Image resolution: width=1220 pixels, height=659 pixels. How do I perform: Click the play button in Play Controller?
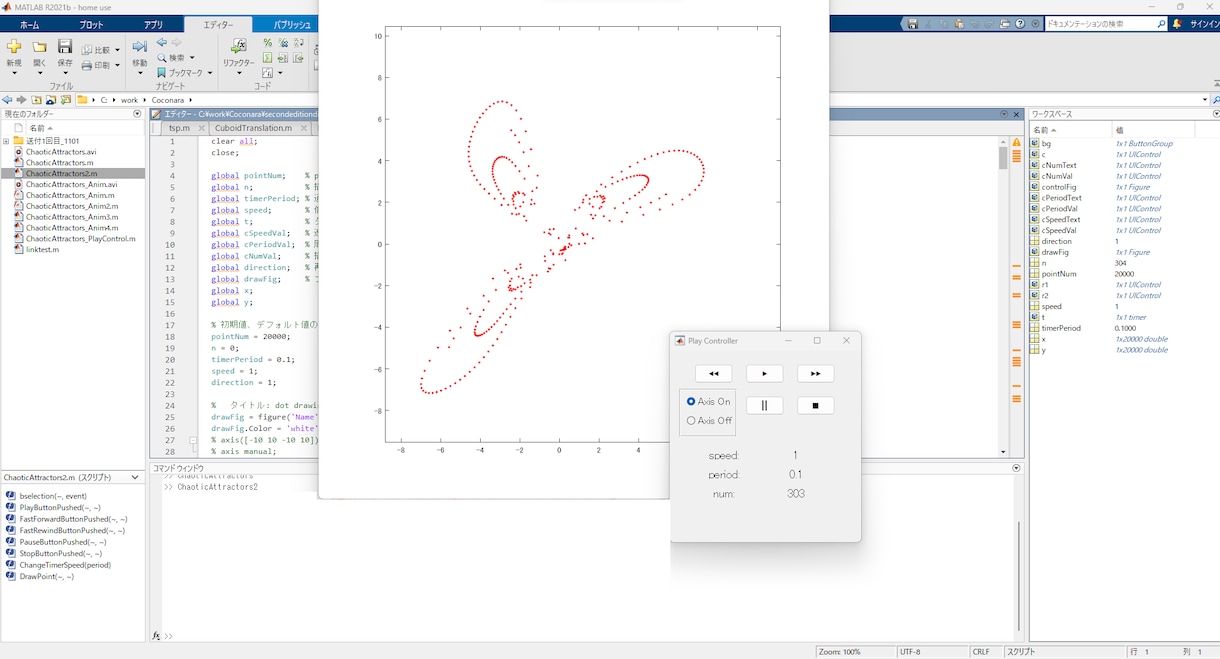(x=765, y=374)
